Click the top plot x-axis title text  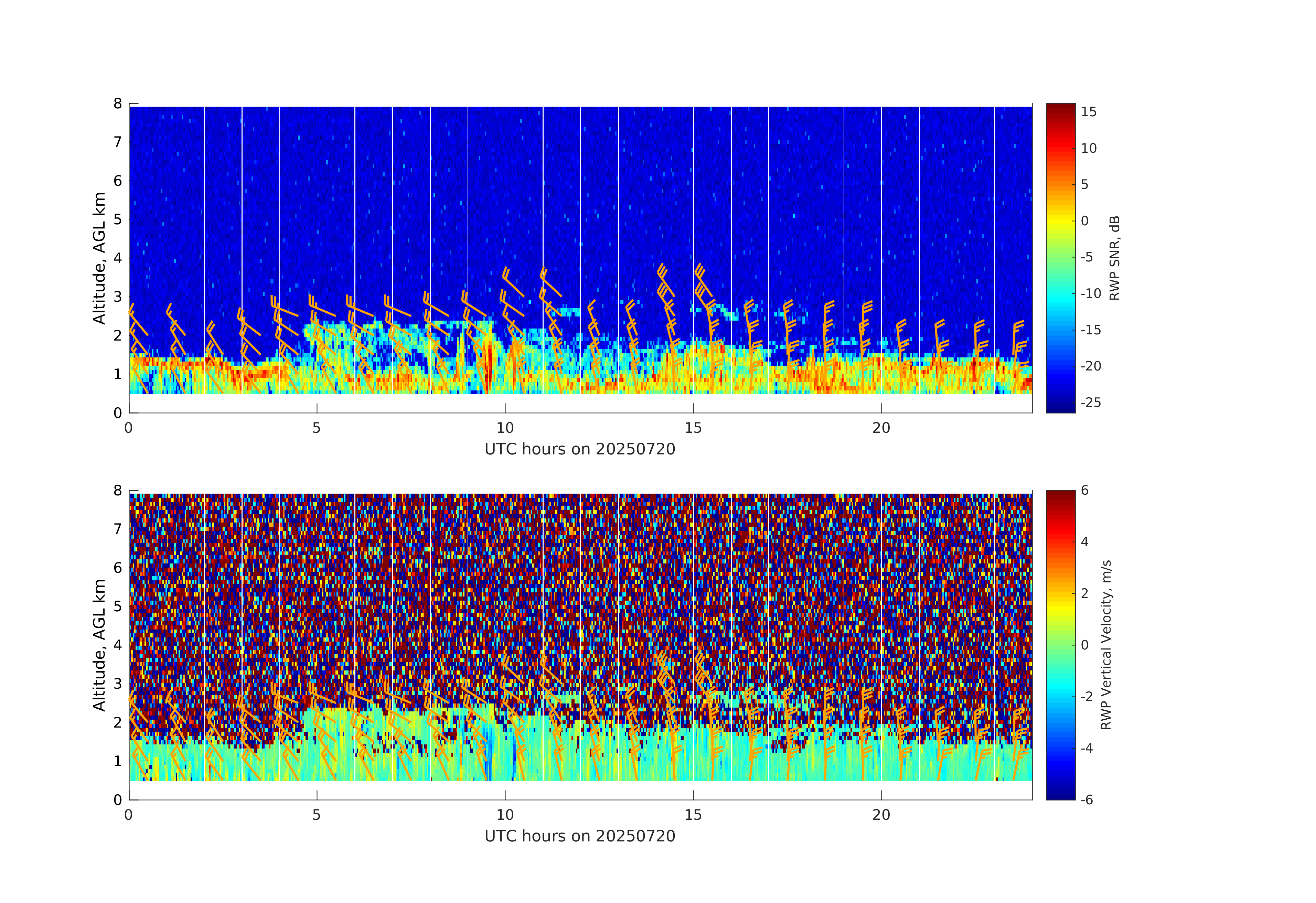point(580,450)
